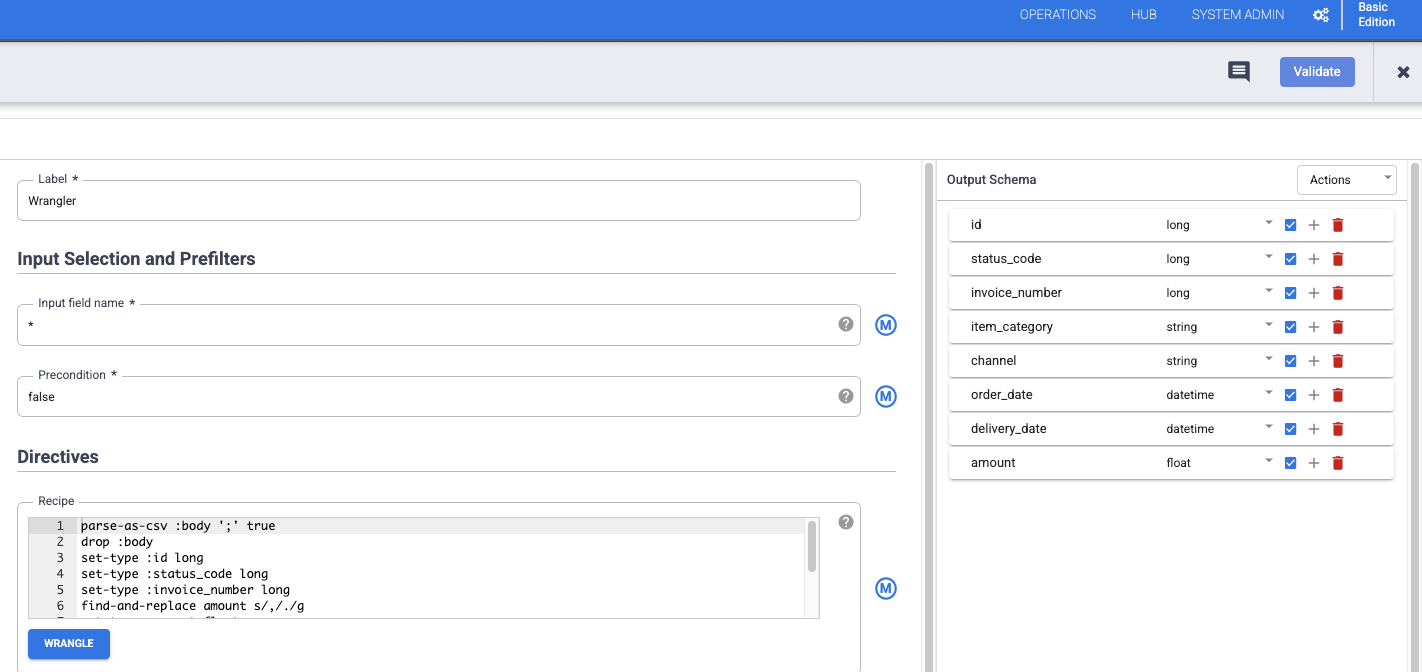Image resolution: width=1422 pixels, height=672 pixels.
Task: Click macro M icon beside Recipe
Action: point(886,589)
